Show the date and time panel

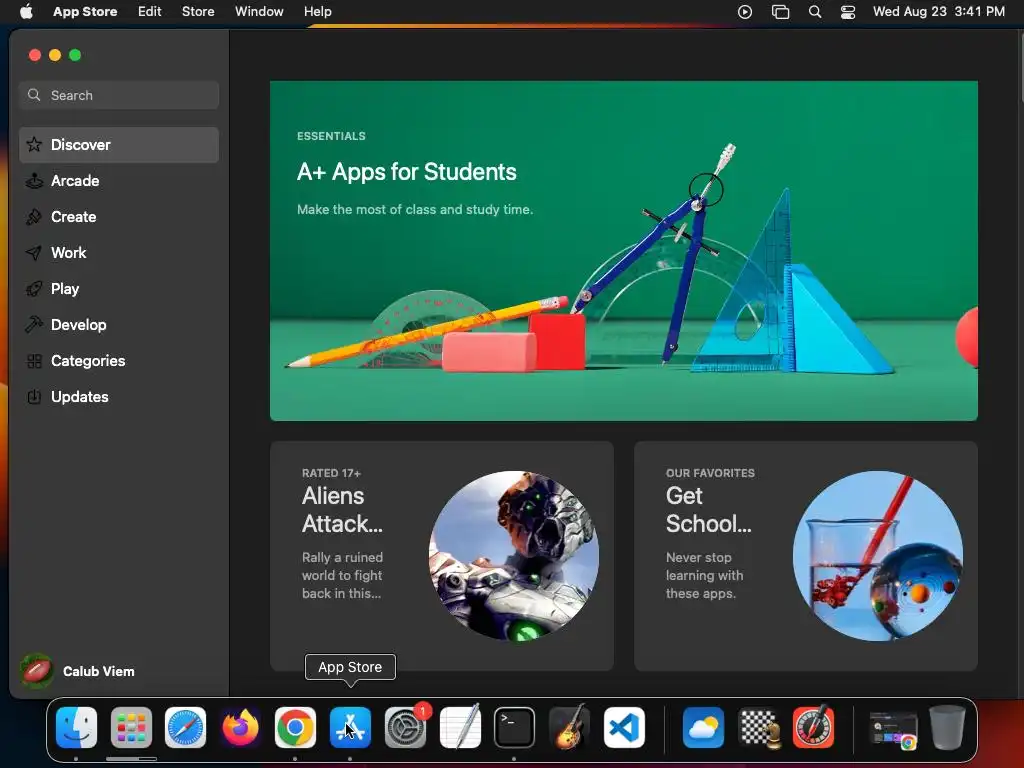pos(938,11)
